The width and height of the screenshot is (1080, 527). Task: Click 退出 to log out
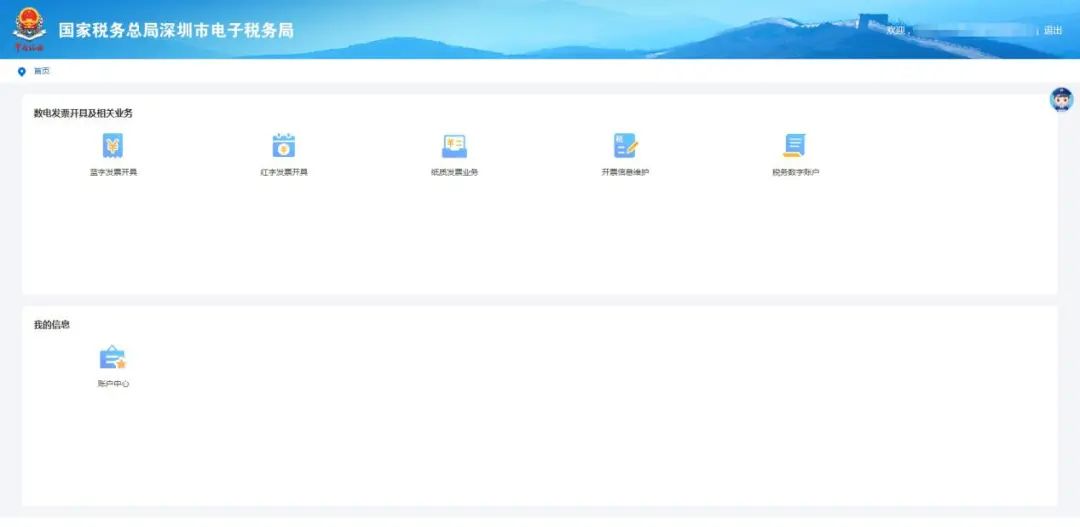[1053, 30]
